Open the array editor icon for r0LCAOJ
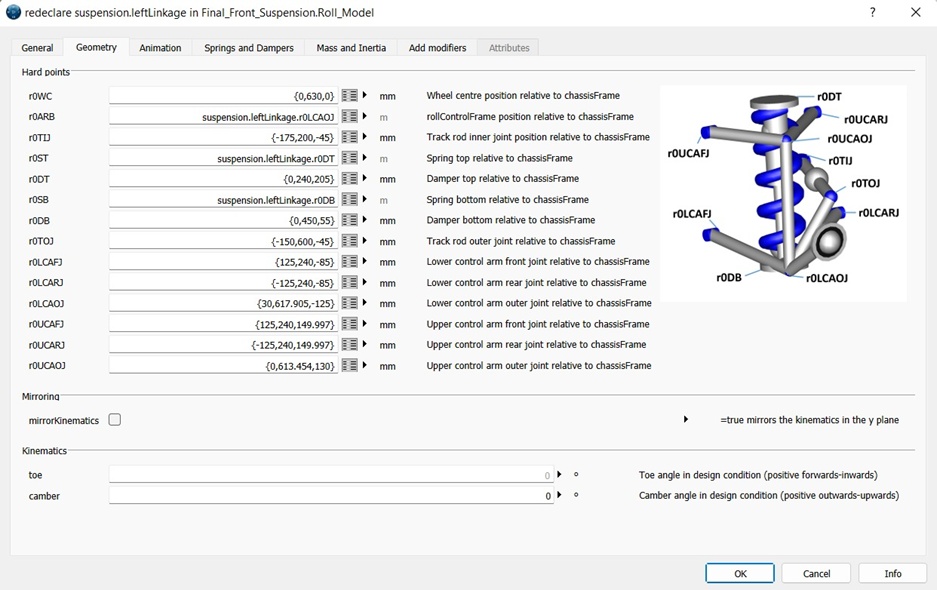Screen dimensions: 937x590 tap(349, 303)
